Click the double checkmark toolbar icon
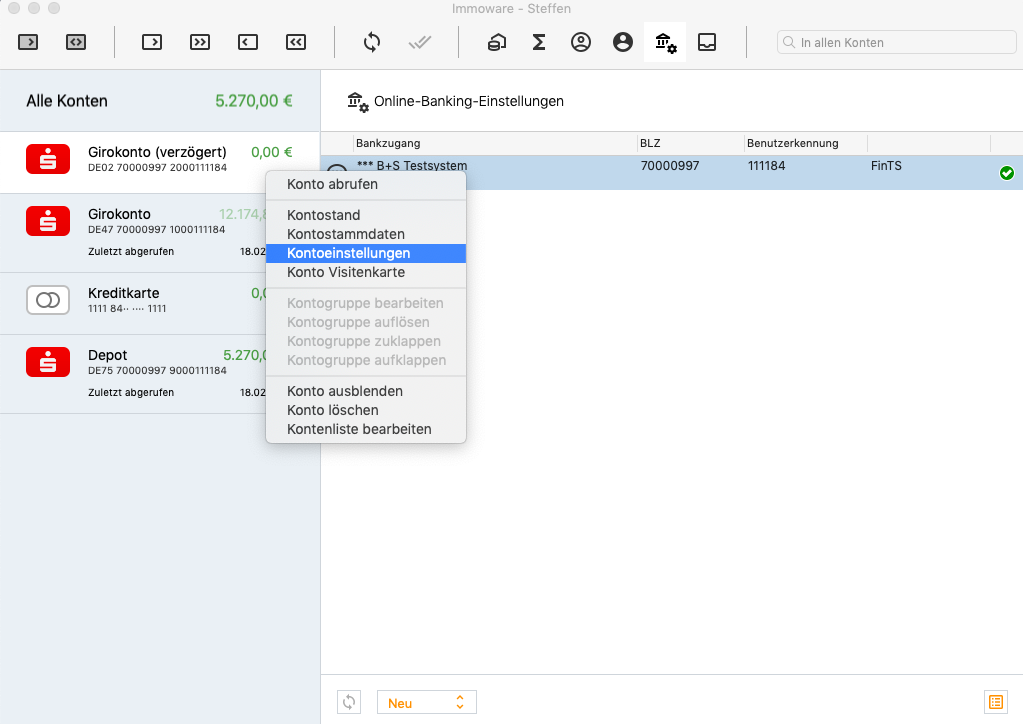The image size is (1023, 724). pos(420,42)
